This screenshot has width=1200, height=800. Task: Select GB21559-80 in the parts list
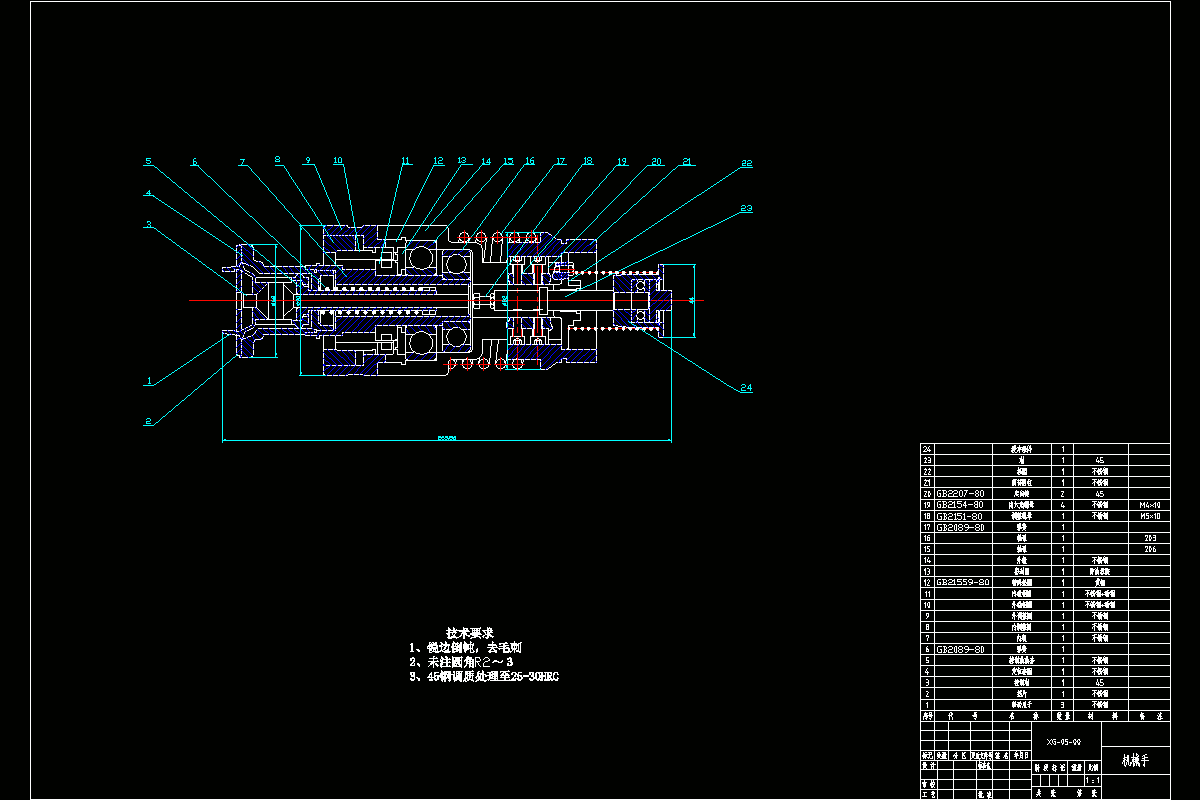[963, 582]
